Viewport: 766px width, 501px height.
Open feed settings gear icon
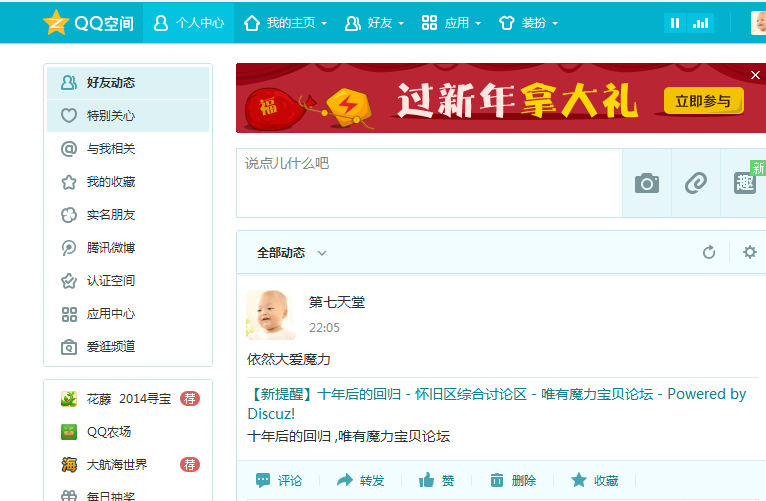(x=749, y=252)
